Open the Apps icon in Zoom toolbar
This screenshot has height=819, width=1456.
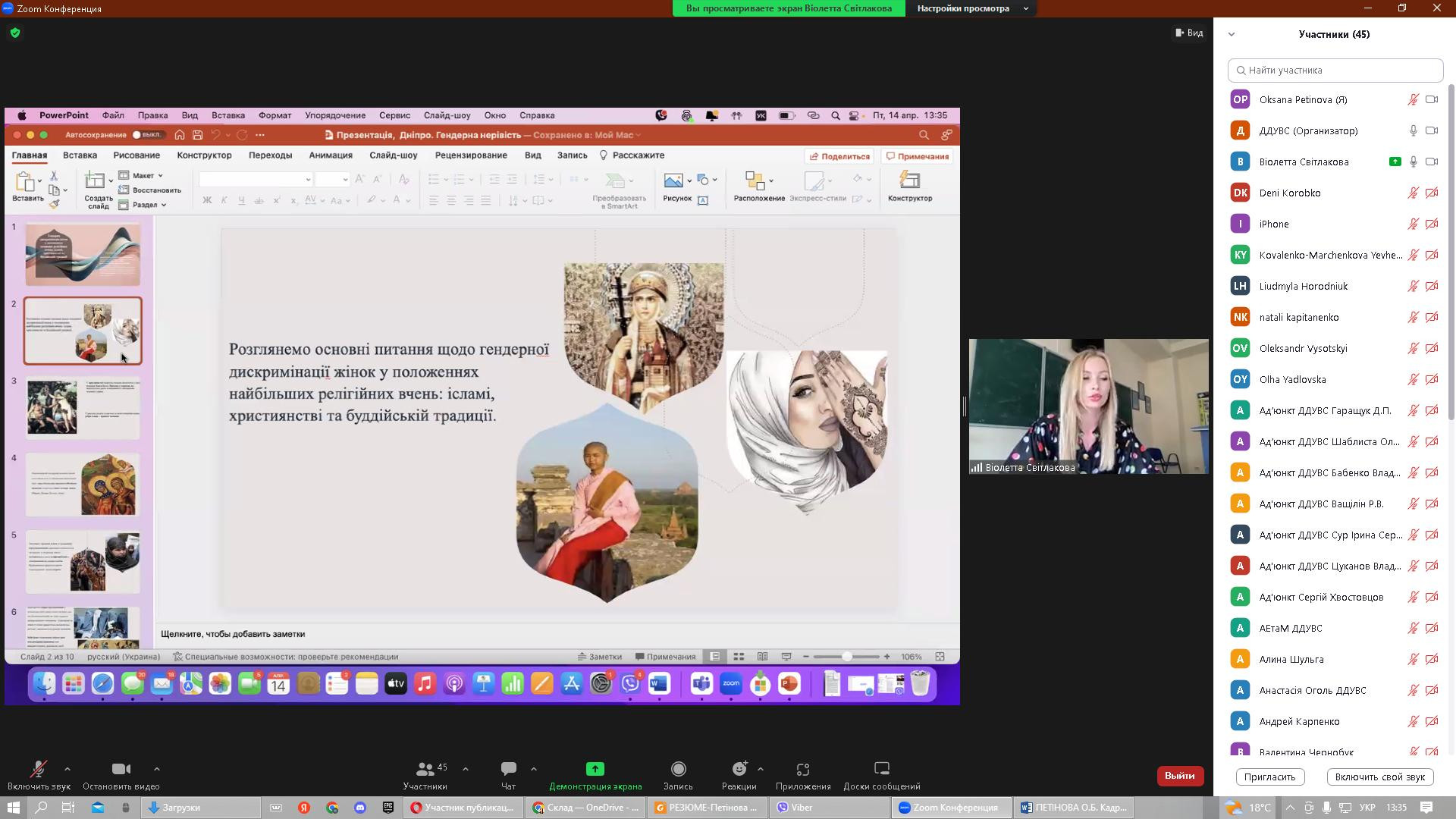(803, 769)
